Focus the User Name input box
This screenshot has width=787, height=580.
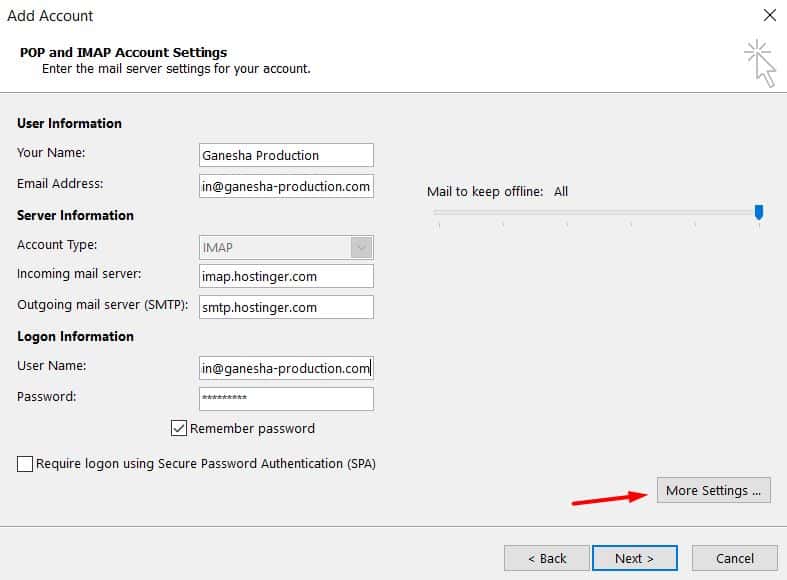click(286, 368)
